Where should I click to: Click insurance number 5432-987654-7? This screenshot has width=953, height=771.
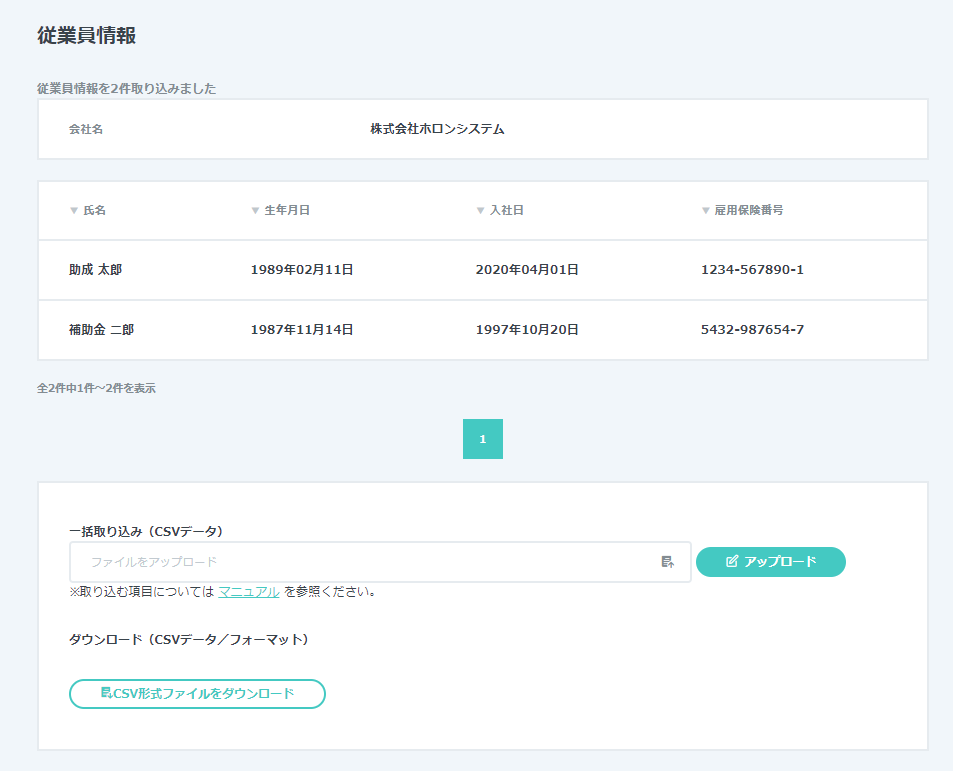pyautogui.click(x=752, y=330)
